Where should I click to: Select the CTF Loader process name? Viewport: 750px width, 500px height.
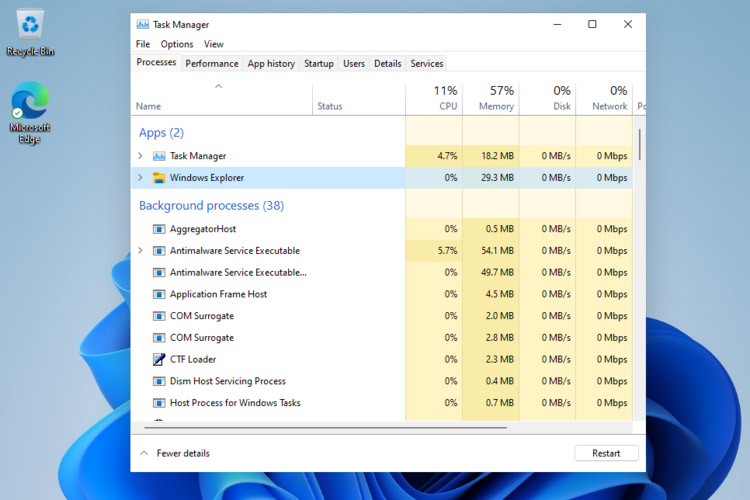[x=193, y=359]
